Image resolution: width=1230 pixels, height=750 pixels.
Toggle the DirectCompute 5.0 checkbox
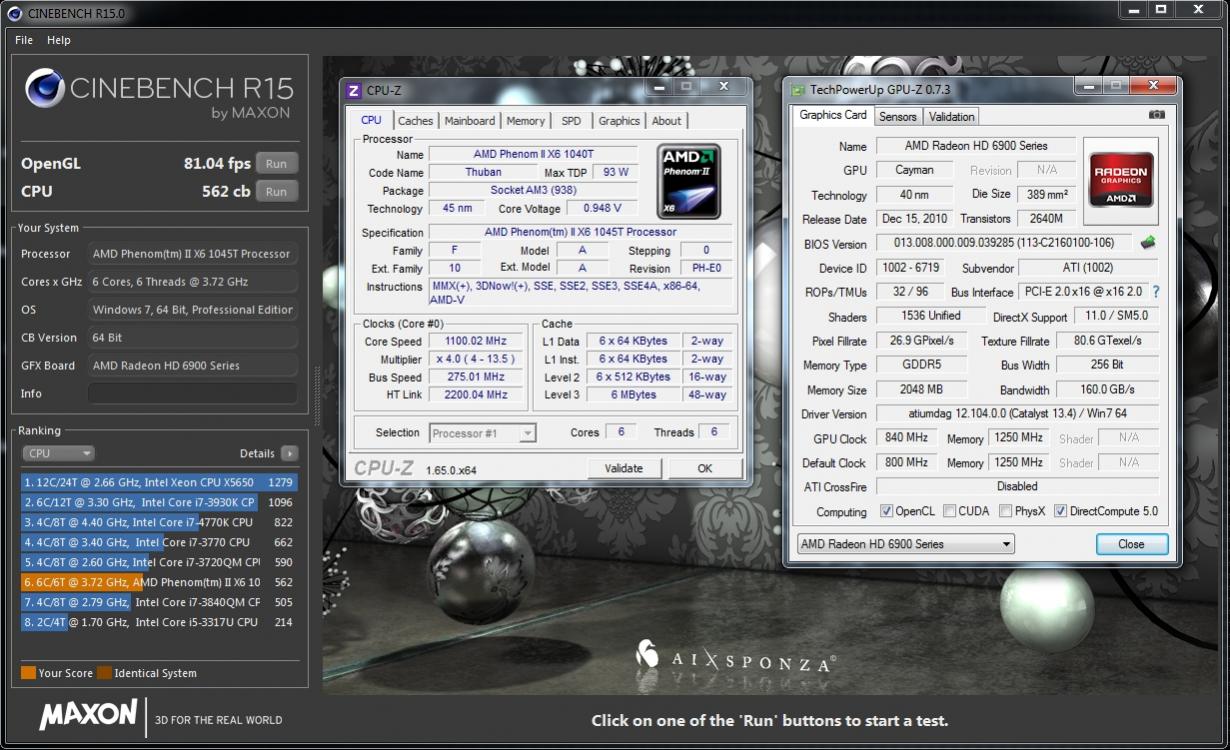click(x=1061, y=511)
